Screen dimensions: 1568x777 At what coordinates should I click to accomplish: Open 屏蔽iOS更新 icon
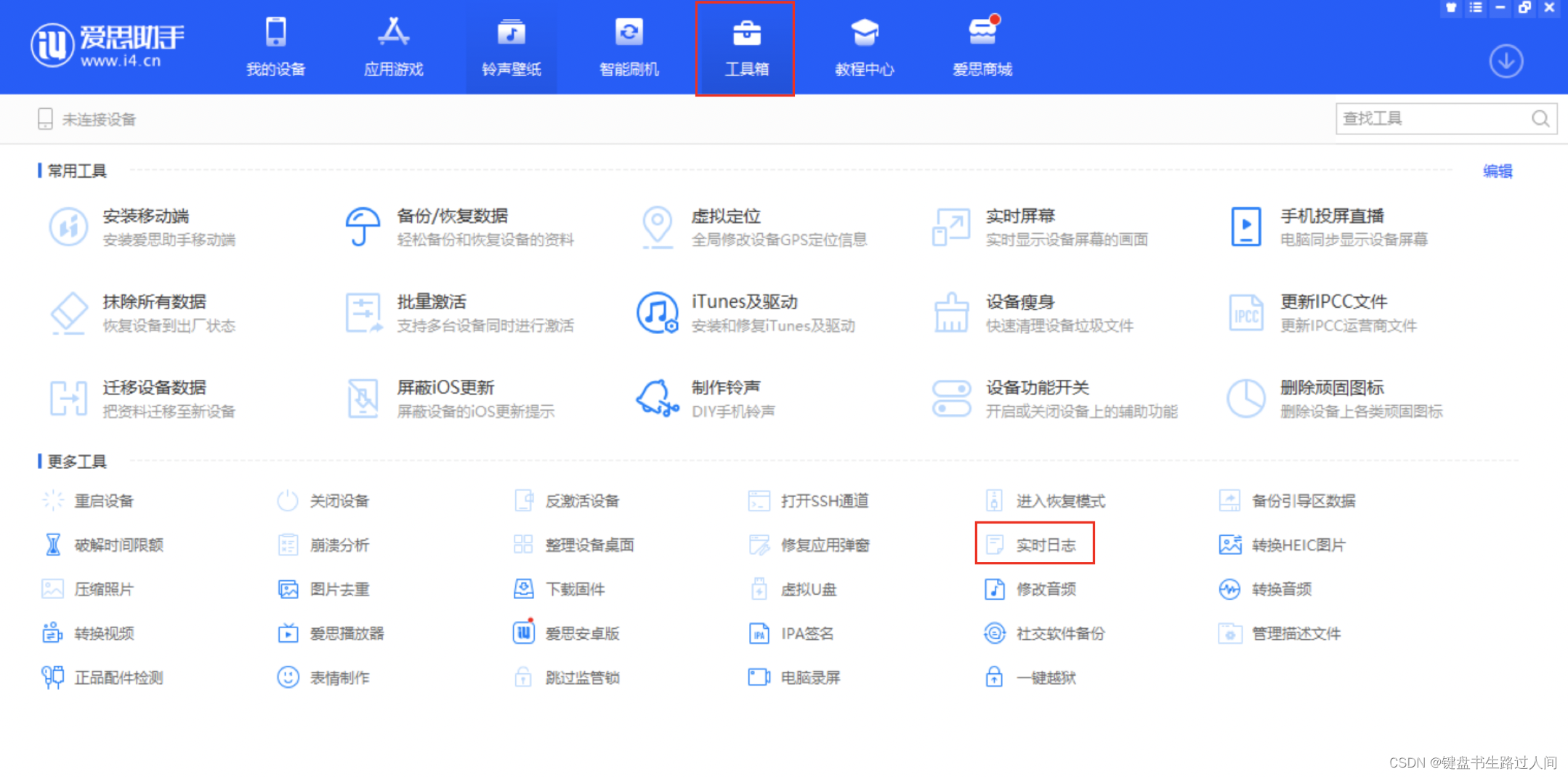pos(363,399)
